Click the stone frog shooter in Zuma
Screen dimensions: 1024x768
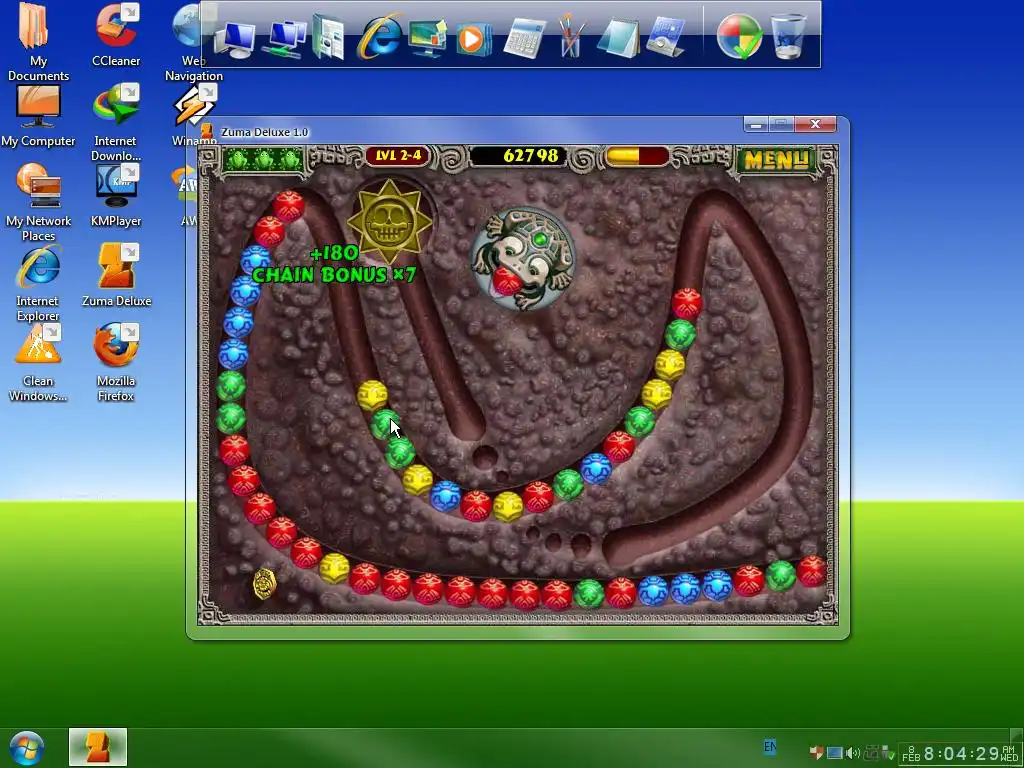[x=522, y=259]
